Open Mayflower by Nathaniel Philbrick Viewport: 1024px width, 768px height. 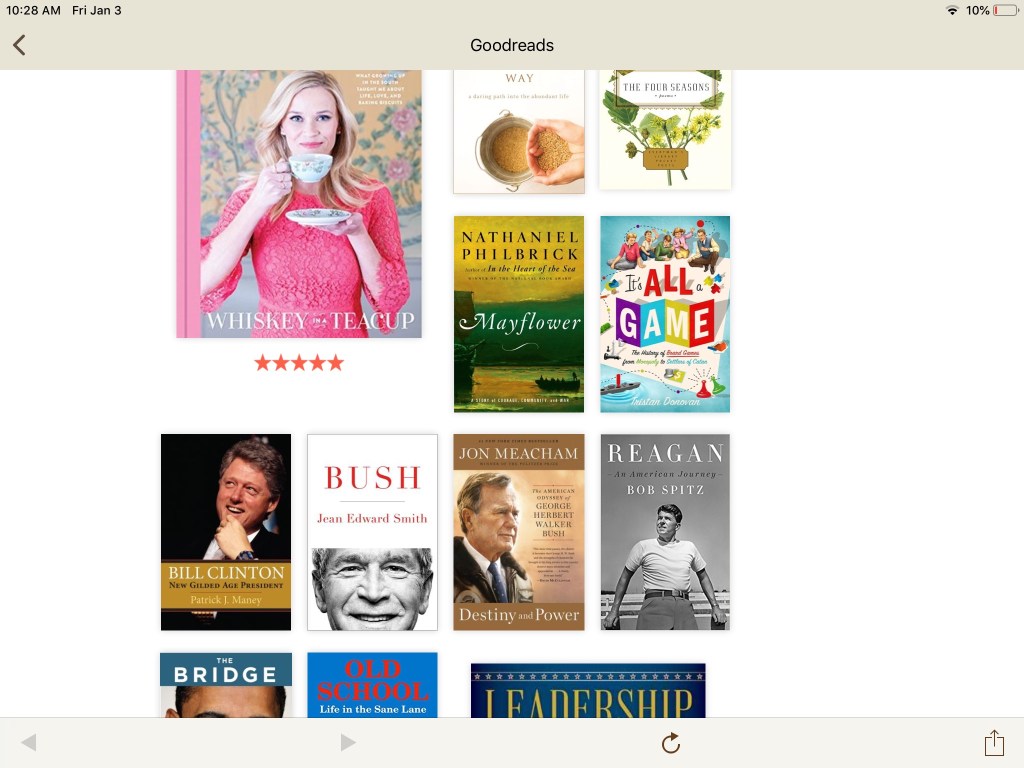[519, 314]
